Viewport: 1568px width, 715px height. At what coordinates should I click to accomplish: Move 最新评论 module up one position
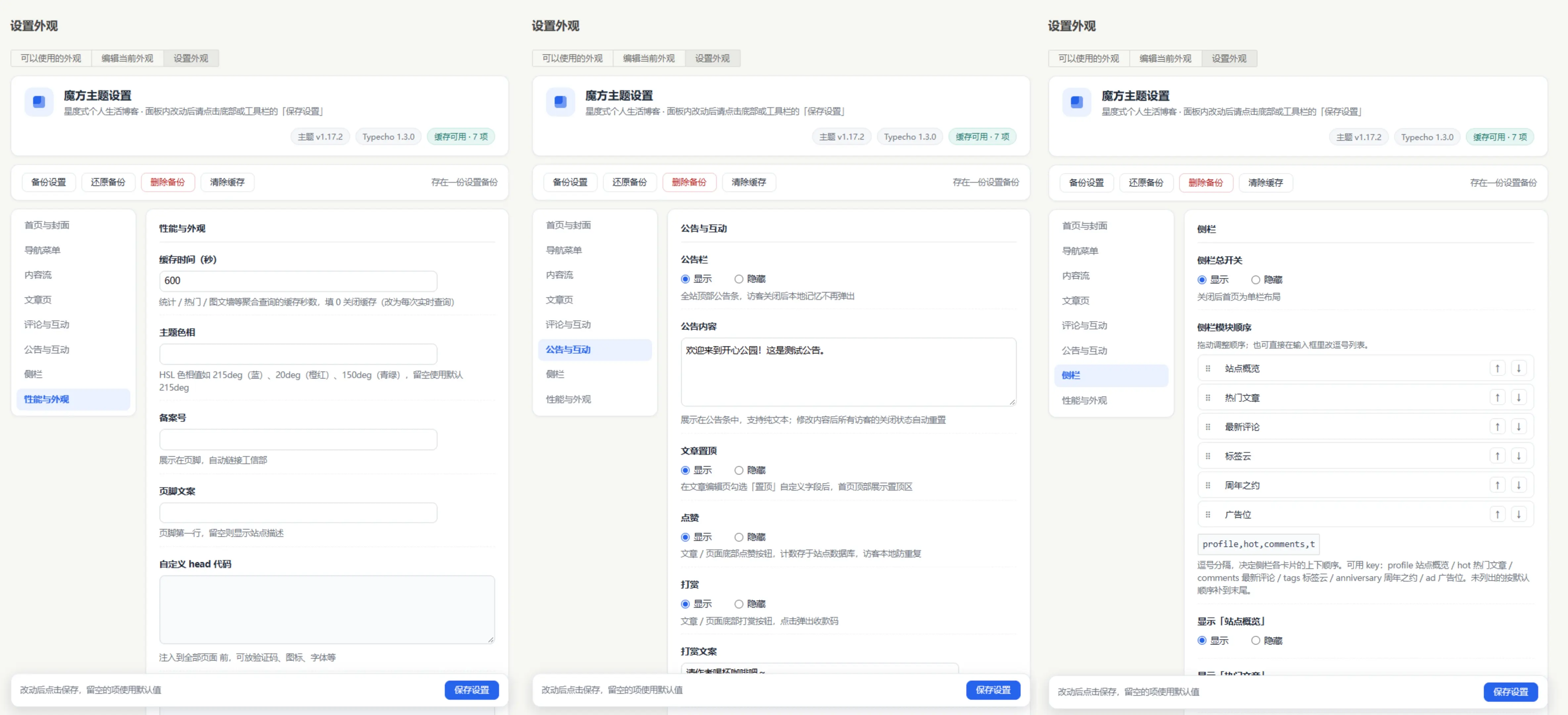(x=1497, y=427)
